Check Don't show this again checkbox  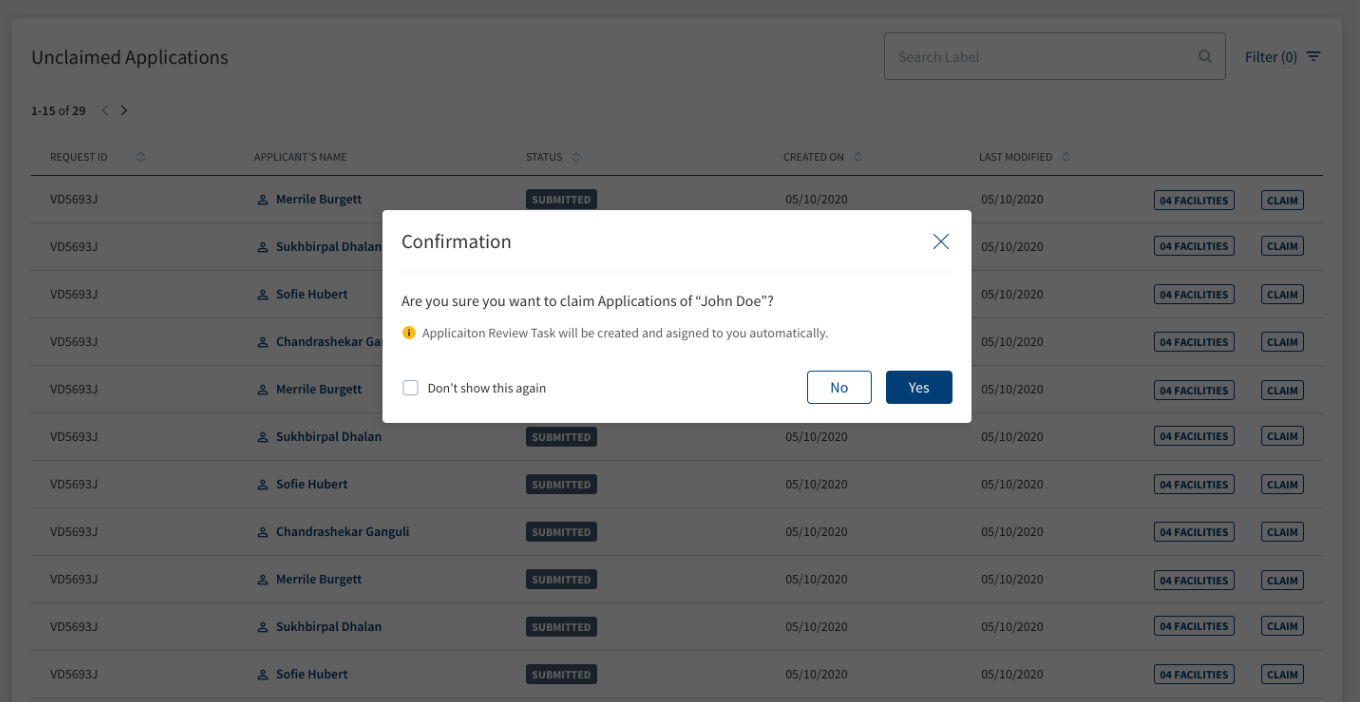[410, 388]
